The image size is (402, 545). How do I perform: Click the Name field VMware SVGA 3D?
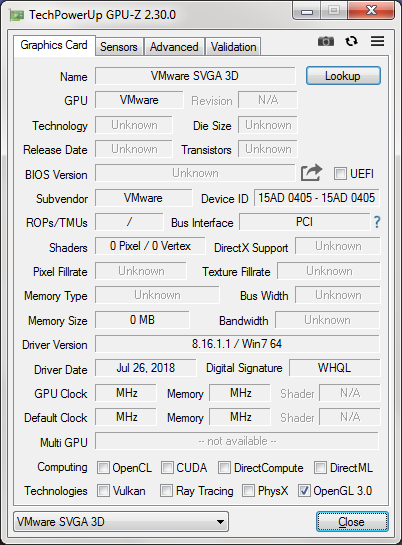click(195, 76)
